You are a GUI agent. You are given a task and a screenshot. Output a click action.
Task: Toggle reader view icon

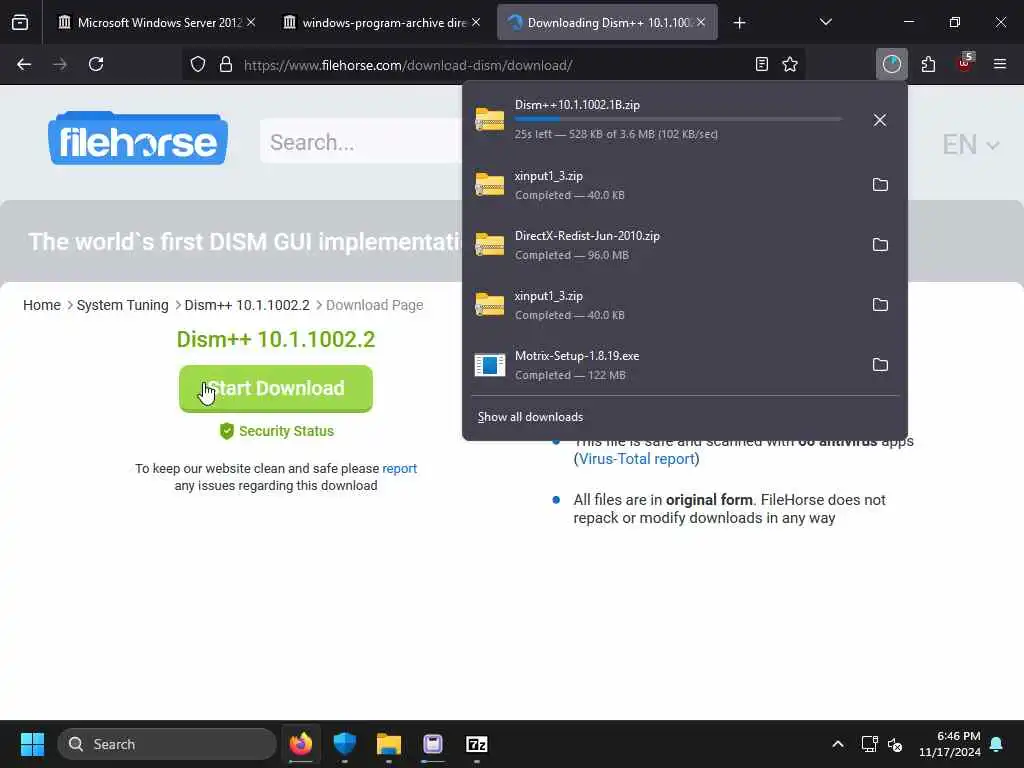coord(761,65)
